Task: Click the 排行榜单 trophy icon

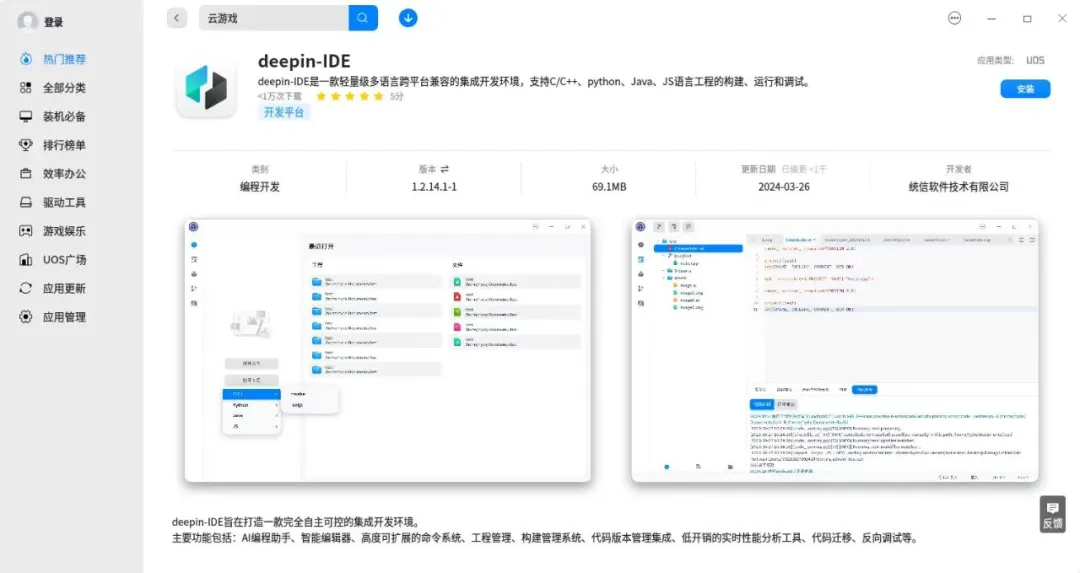Action: 25,145
